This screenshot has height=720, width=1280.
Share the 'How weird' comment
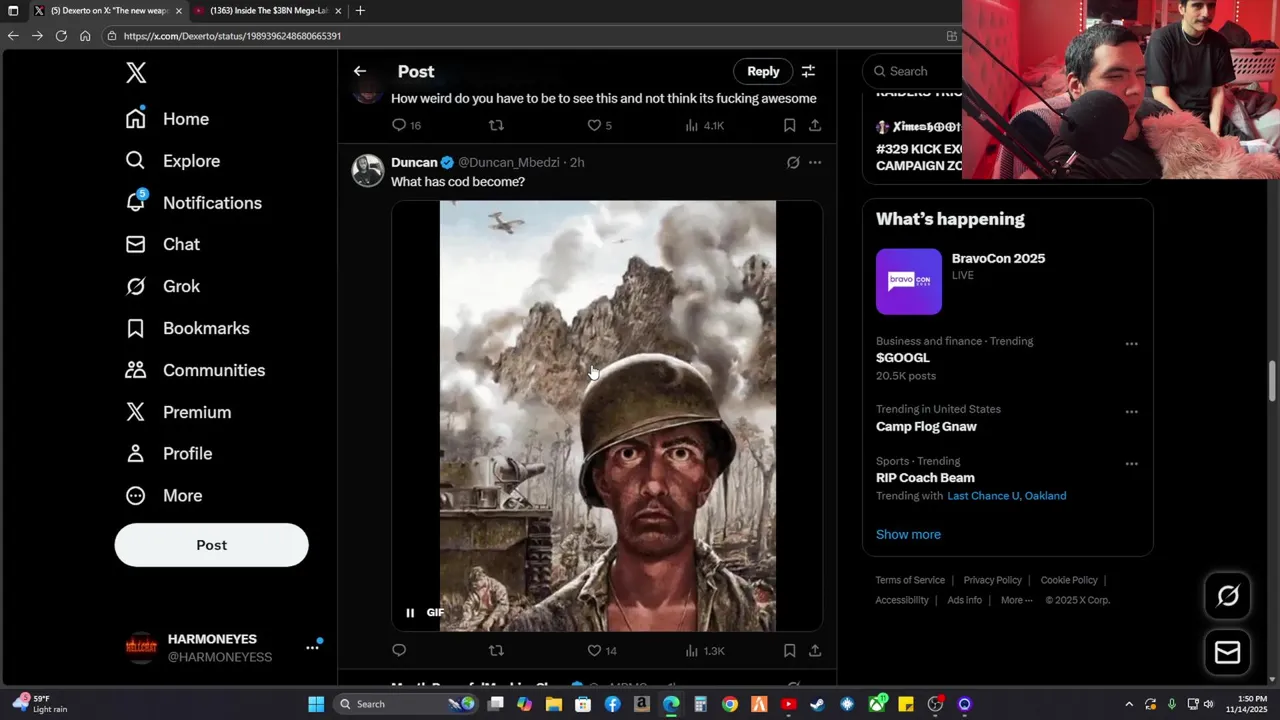pyautogui.click(x=815, y=125)
